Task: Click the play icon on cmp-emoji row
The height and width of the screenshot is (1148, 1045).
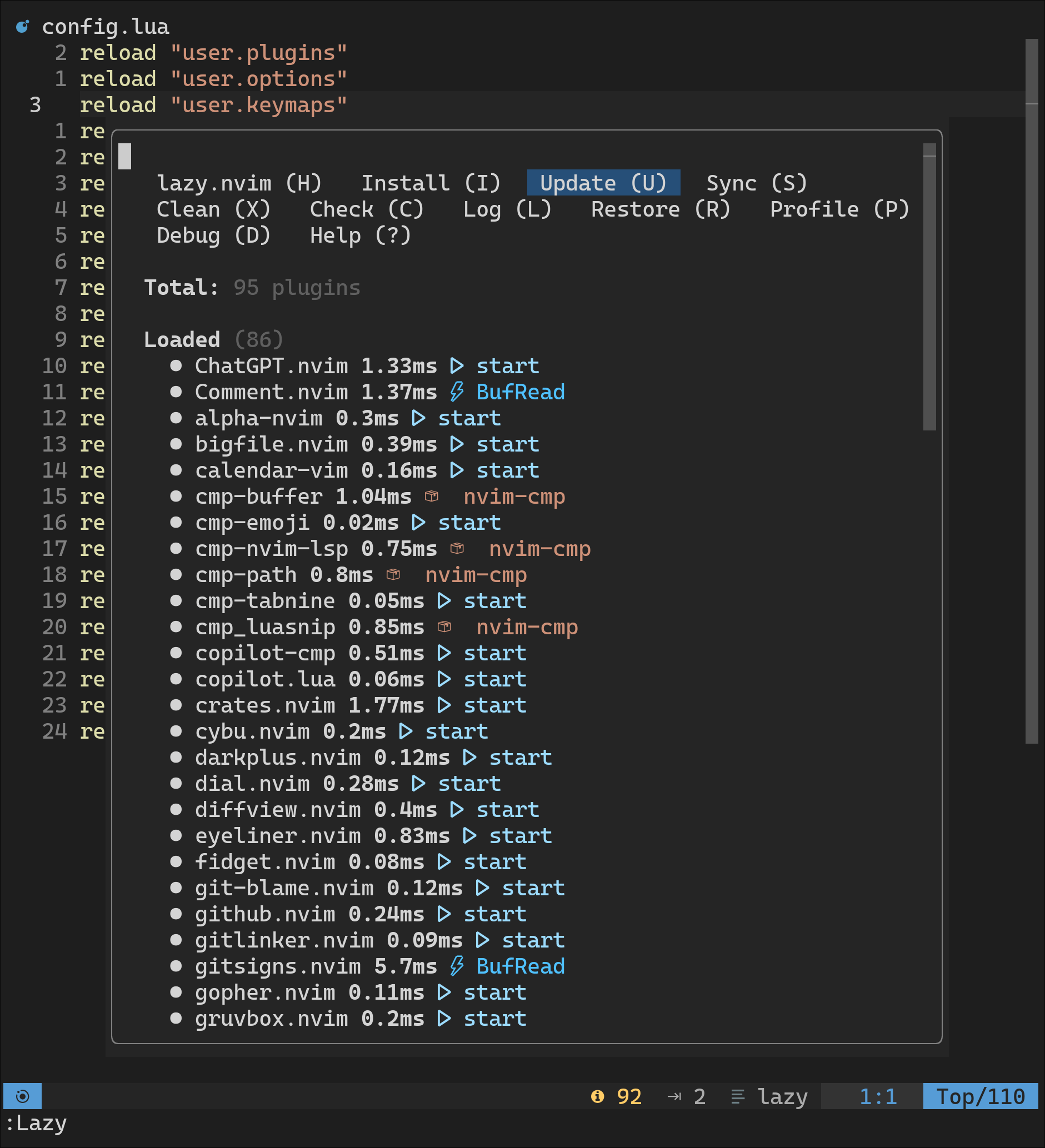Action: (x=418, y=522)
